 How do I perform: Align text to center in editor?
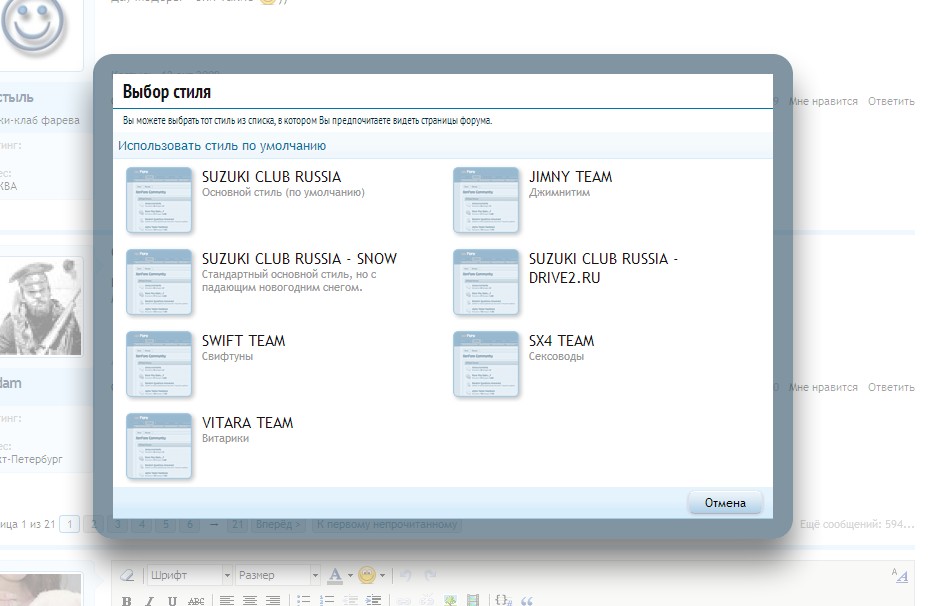(x=250, y=601)
